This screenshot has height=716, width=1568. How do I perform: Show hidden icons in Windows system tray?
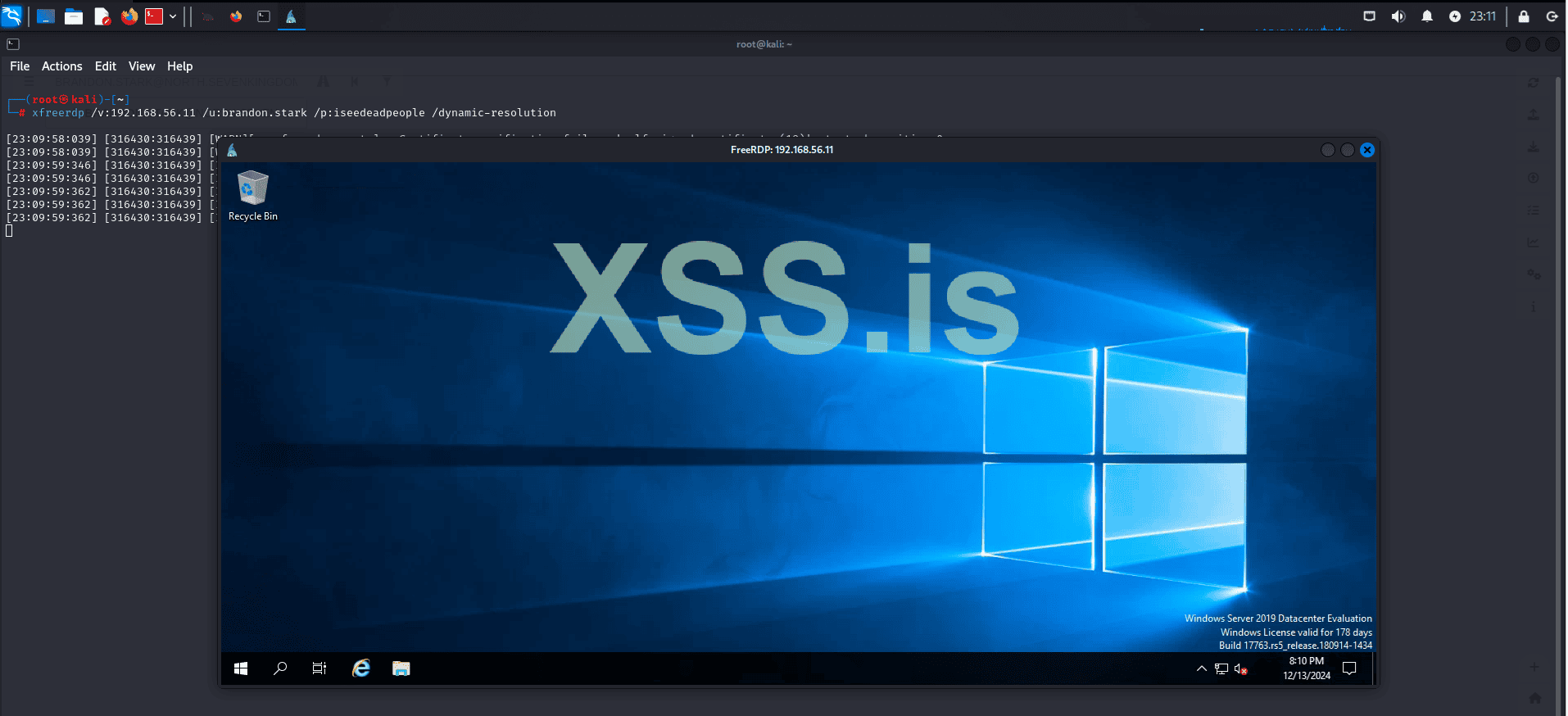(x=1202, y=668)
